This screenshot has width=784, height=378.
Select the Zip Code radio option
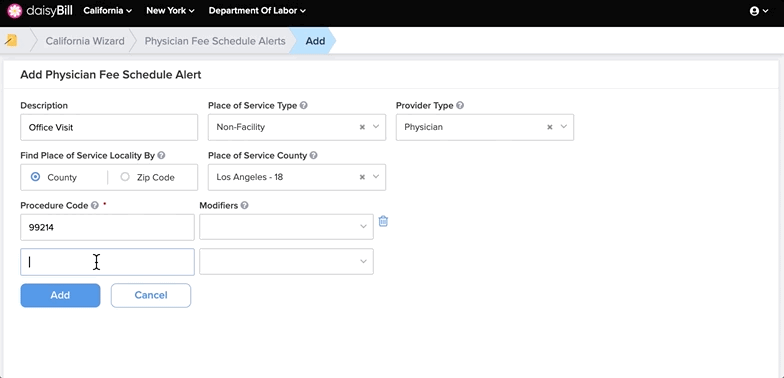(125, 177)
